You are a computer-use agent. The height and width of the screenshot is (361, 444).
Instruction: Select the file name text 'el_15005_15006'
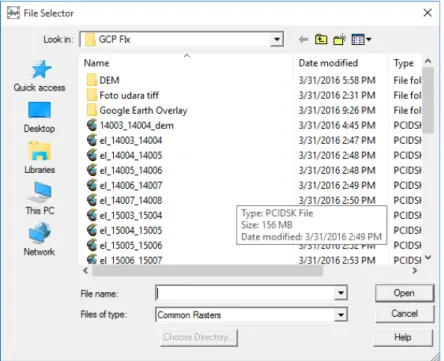click(131, 245)
